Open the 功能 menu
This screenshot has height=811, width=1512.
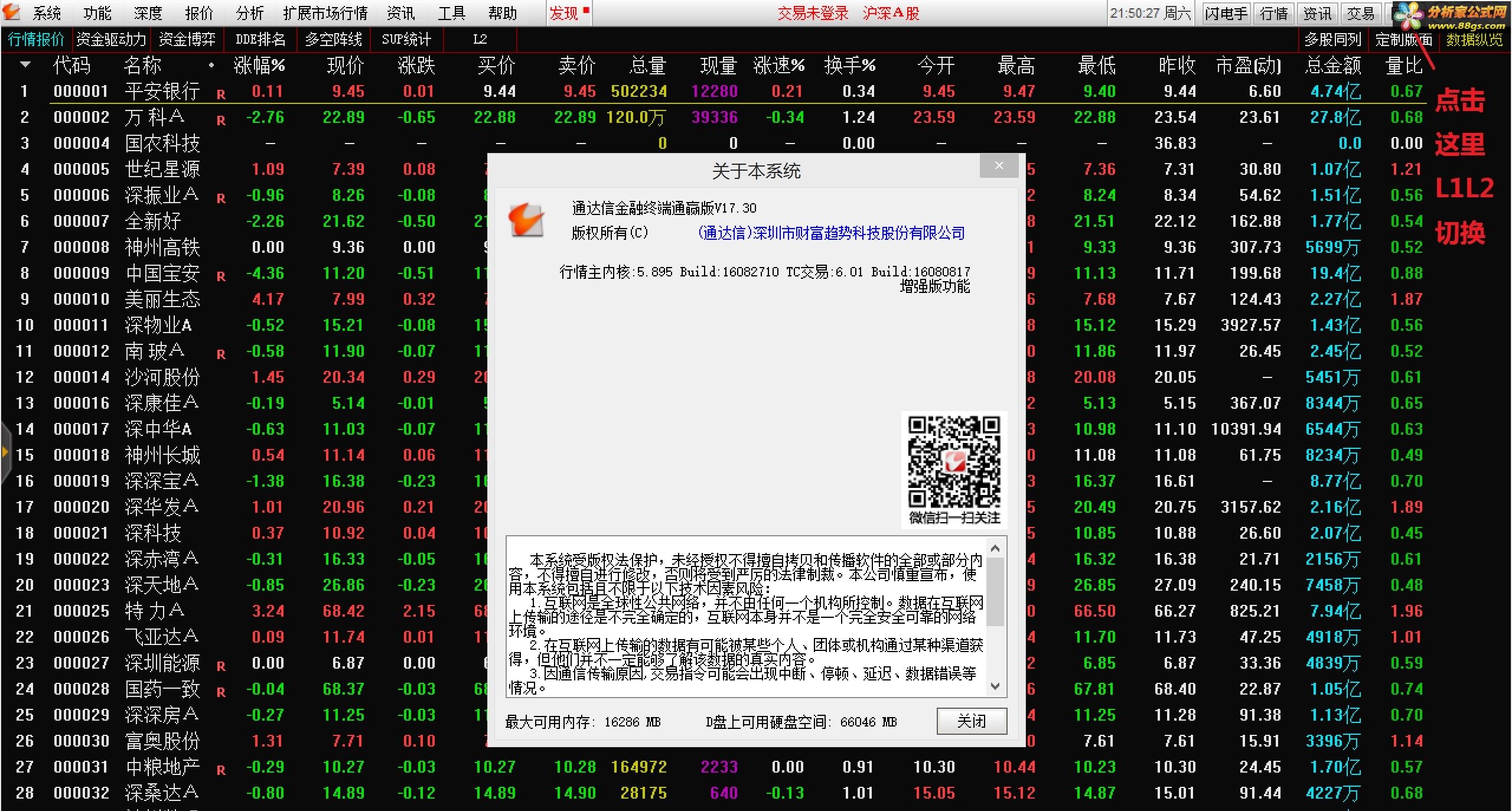(97, 13)
